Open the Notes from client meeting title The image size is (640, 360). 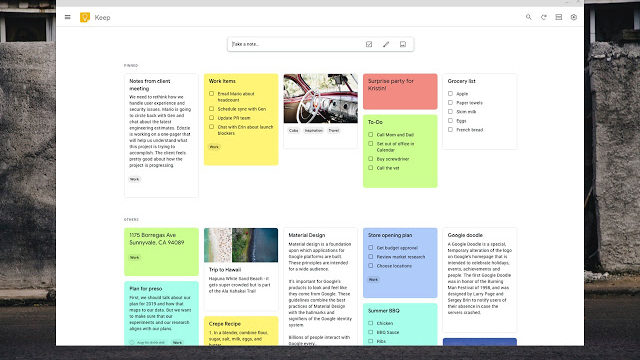click(x=150, y=84)
